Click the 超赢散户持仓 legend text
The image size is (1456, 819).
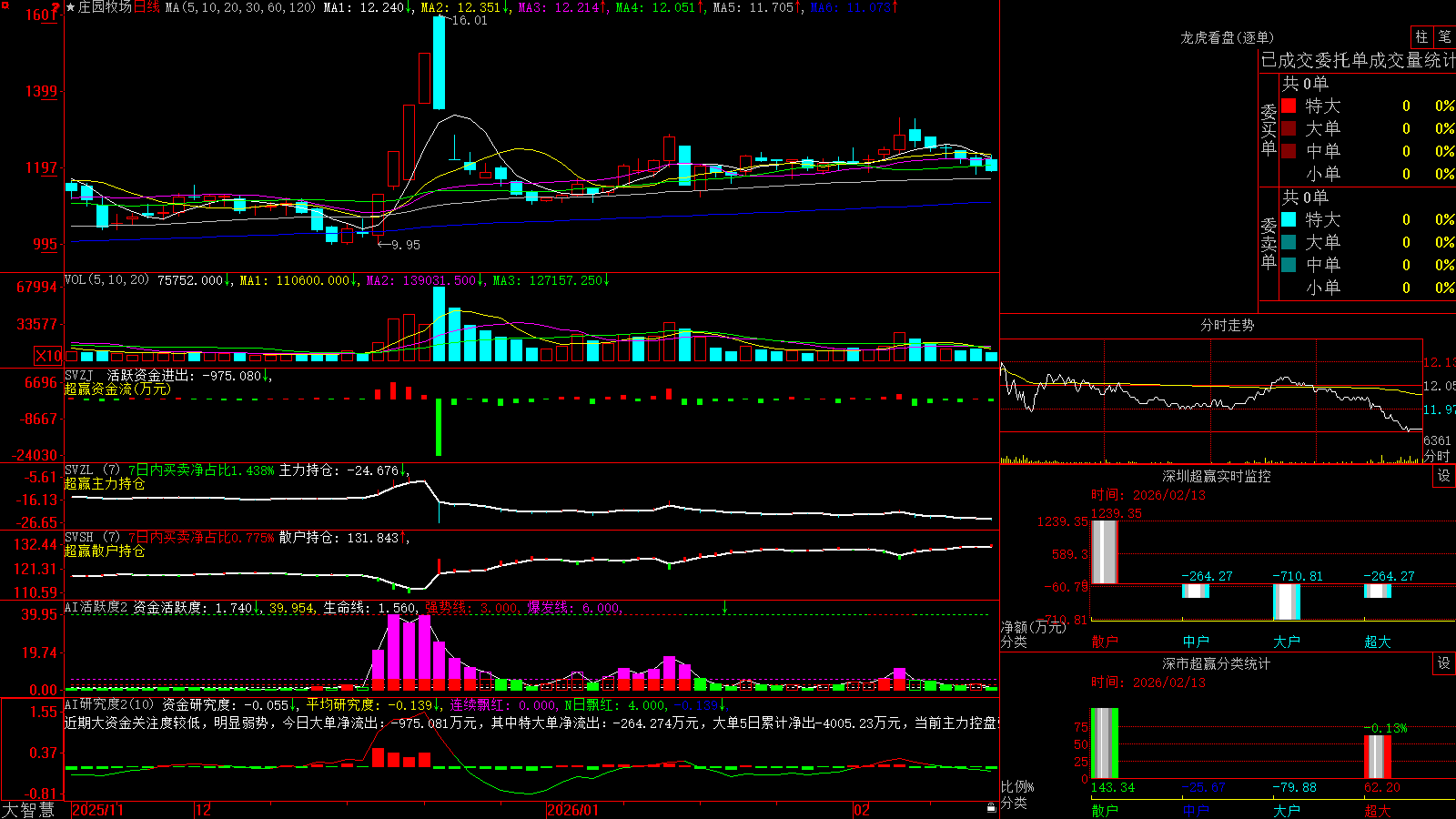coord(105,551)
